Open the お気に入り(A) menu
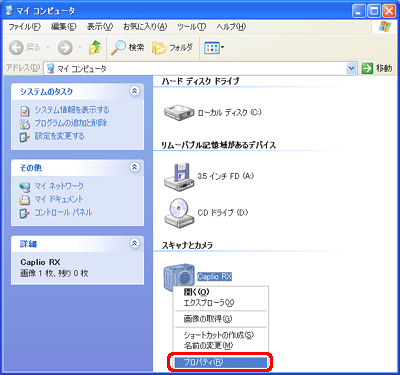The width and height of the screenshot is (400, 375). coord(145,27)
